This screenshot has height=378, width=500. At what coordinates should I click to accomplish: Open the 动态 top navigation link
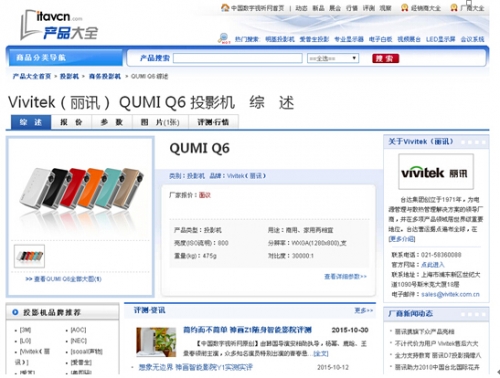tap(301, 8)
